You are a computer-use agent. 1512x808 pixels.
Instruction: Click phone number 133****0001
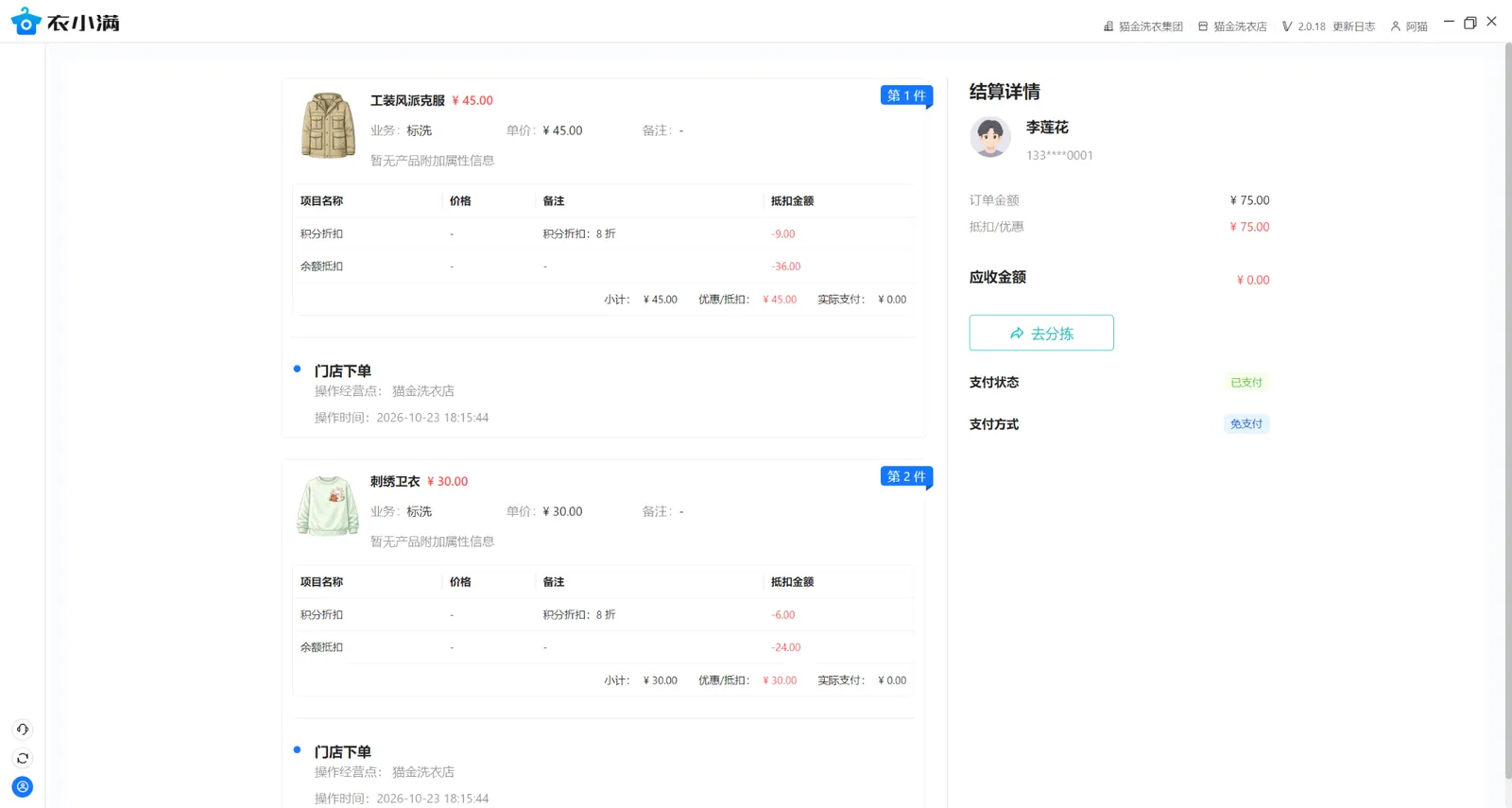click(x=1059, y=155)
